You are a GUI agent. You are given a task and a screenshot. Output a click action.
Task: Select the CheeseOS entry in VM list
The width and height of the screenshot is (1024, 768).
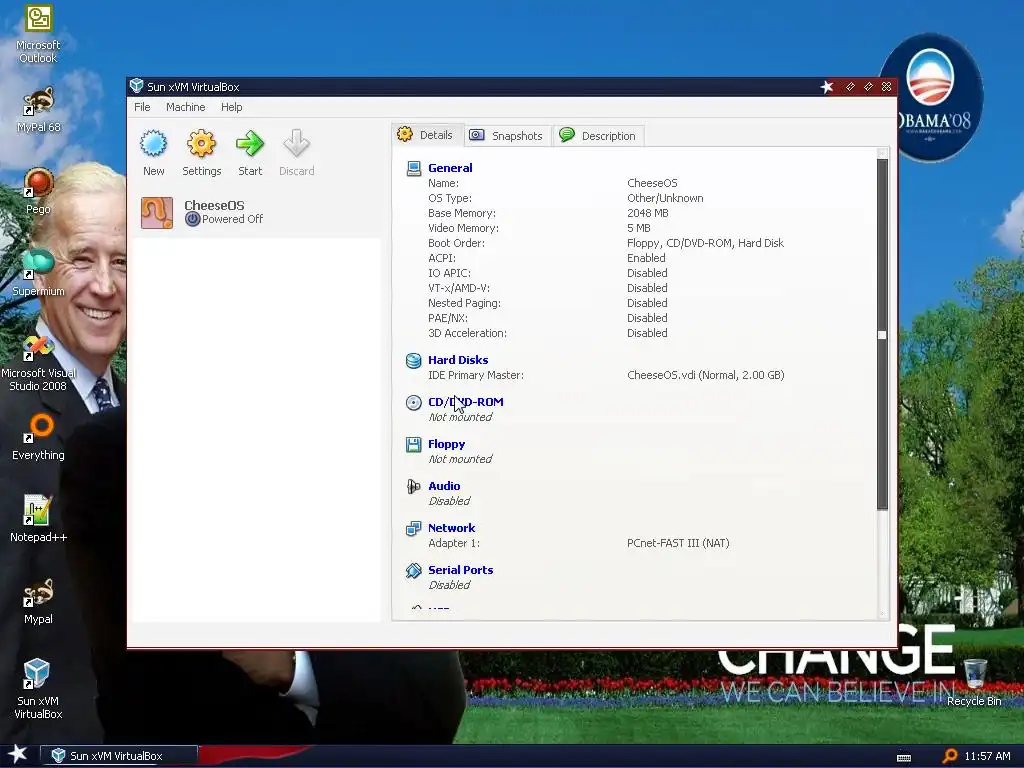tap(257, 213)
